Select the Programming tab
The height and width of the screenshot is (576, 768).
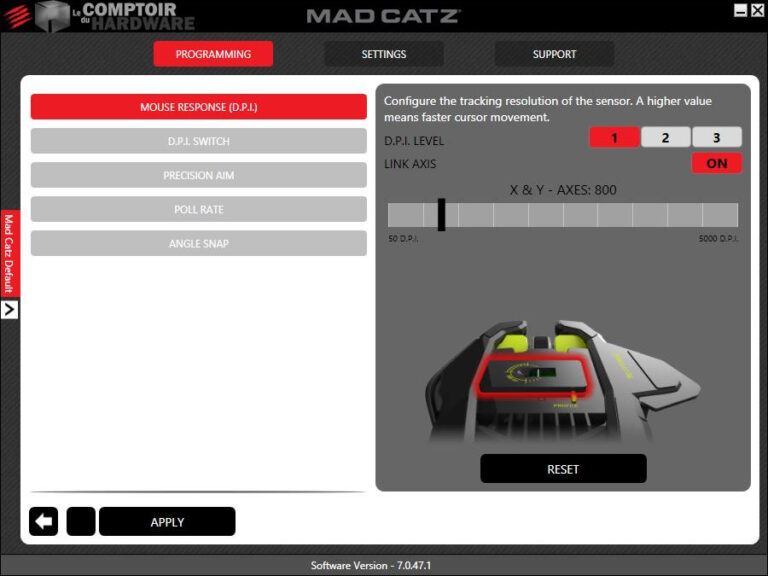(x=213, y=54)
